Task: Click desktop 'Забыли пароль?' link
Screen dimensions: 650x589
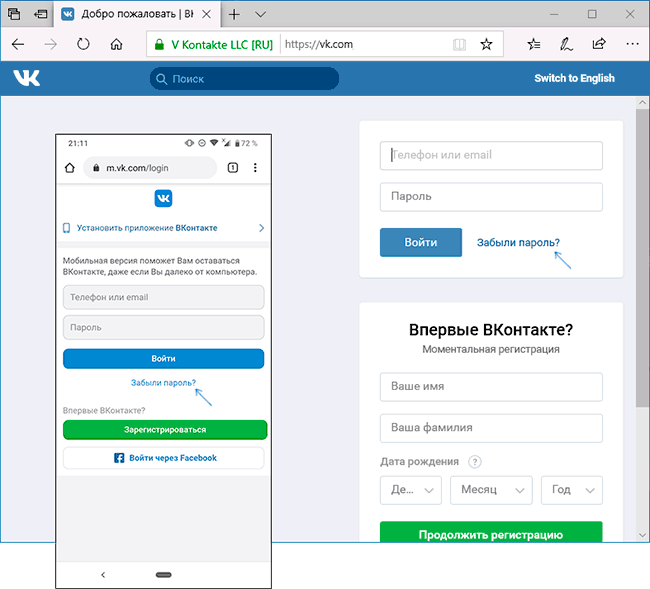Action: pos(518,242)
